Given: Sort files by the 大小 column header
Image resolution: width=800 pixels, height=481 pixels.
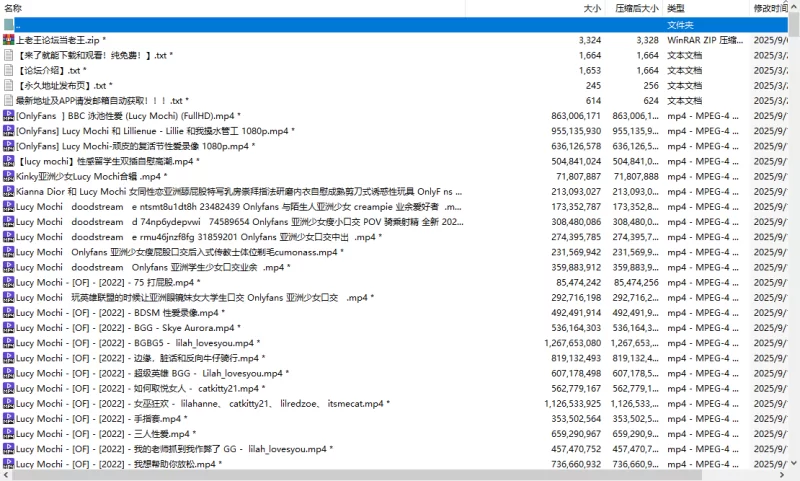Looking at the screenshot, I should click(591, 8).
